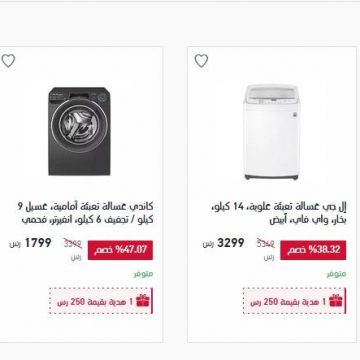360x360 pixels.
Task: Select the 250 SAR gift offer on LG
Action: (x=294, y=301)
